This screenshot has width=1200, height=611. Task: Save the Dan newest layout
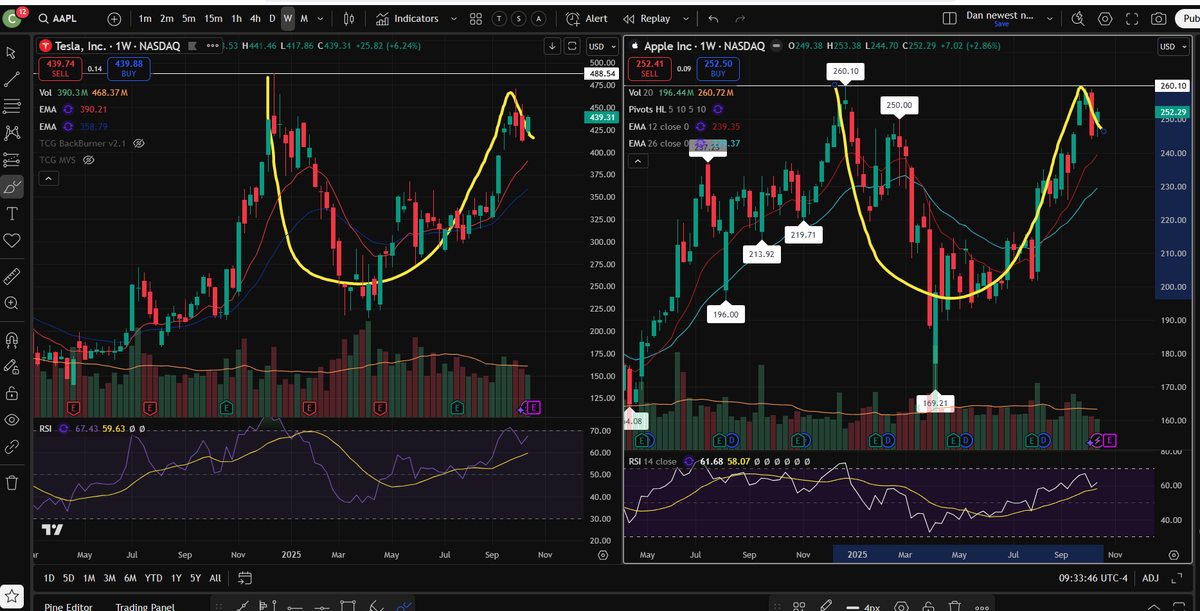(1001, 24)
